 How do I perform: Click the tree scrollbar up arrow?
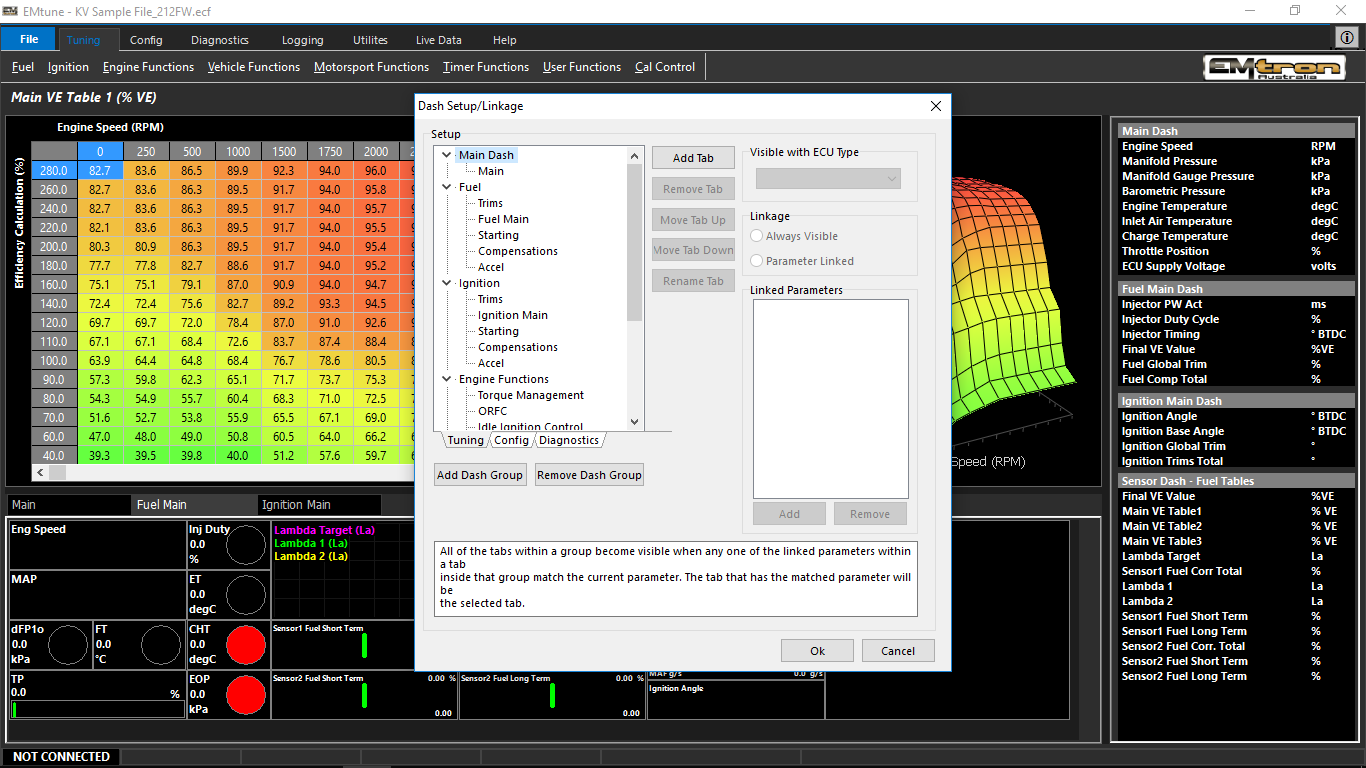tap(634, 155)
